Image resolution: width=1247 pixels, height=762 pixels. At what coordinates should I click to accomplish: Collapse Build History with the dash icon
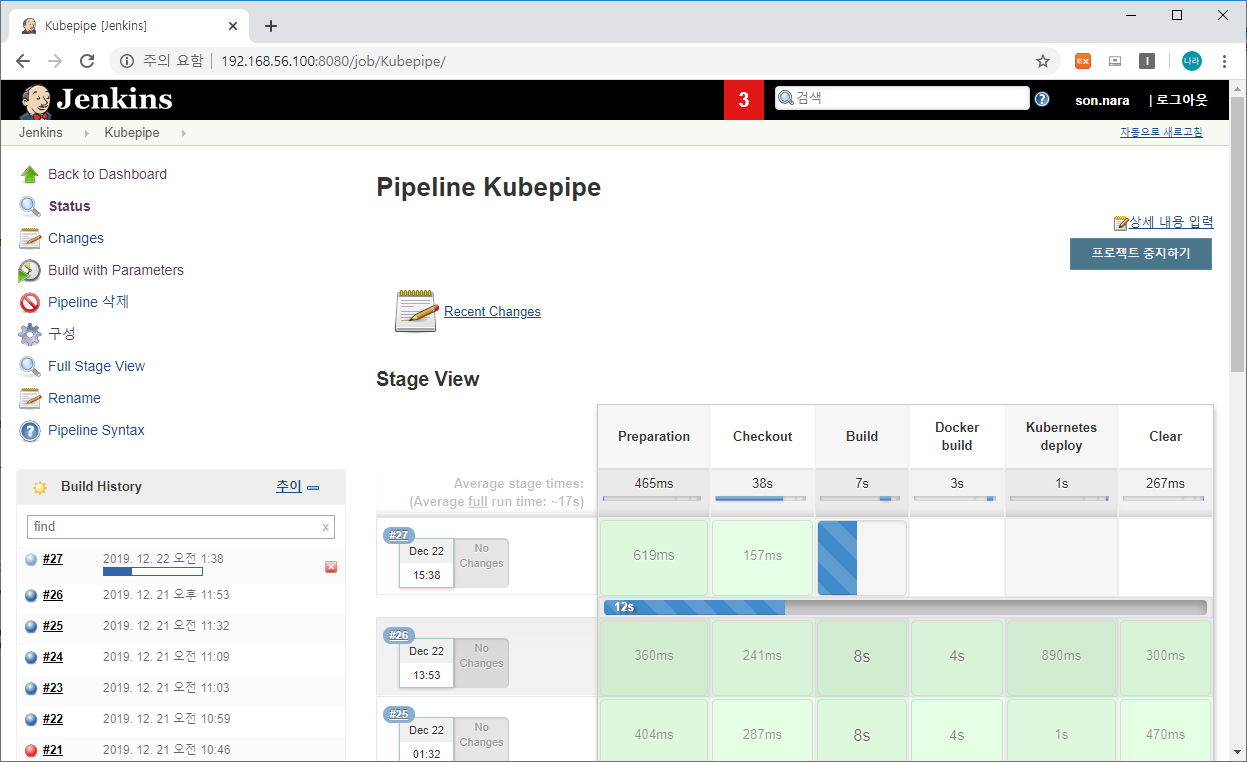[313, 488]
